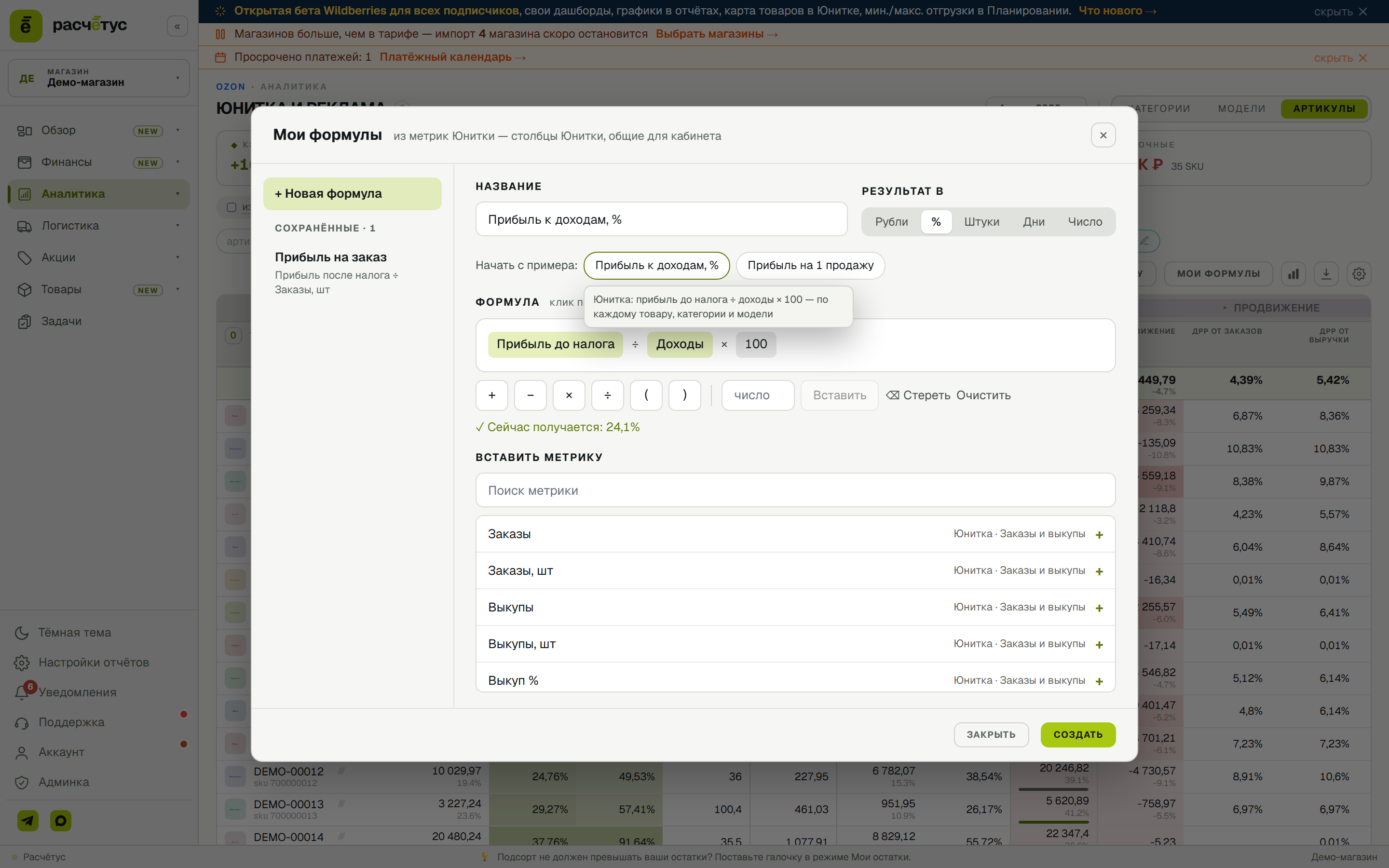Insert an opening parenthesis into the formula
1389x868 pixels.
coord(646,395)
